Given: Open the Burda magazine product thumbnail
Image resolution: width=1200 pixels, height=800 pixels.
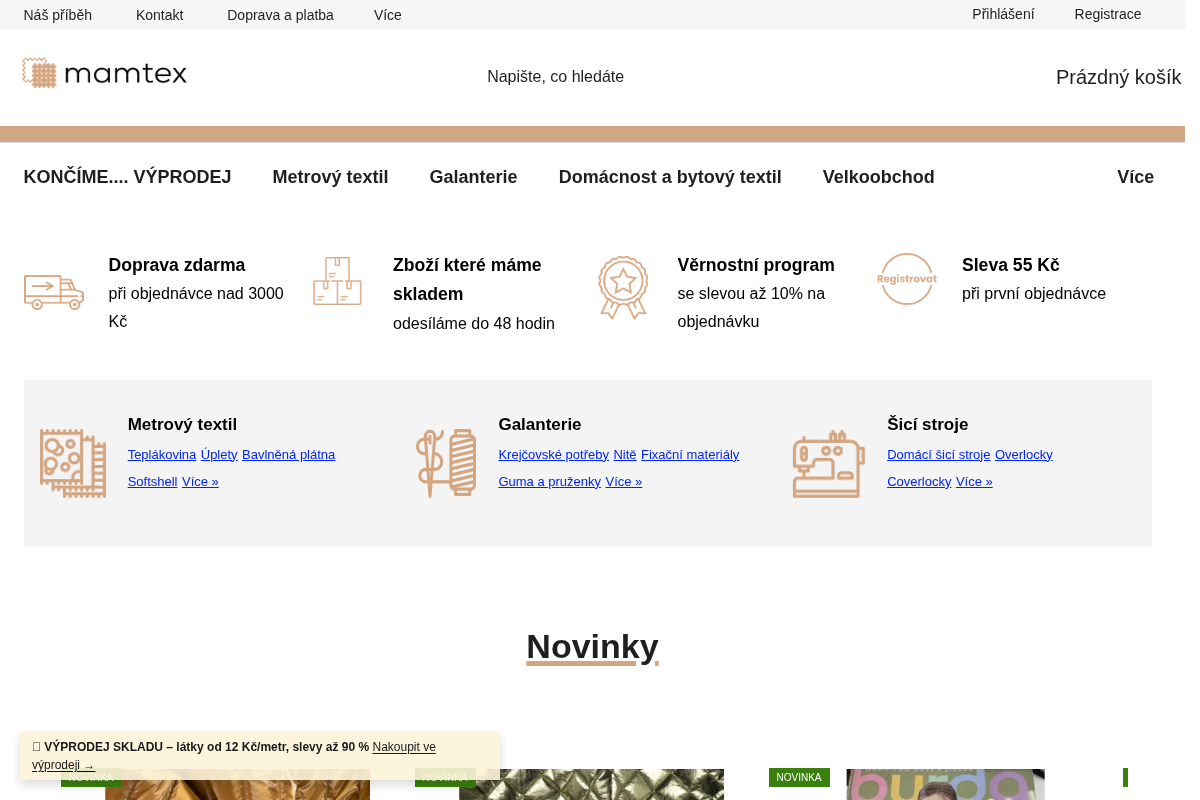Looking at the screenshot, I should click(946, 784).
